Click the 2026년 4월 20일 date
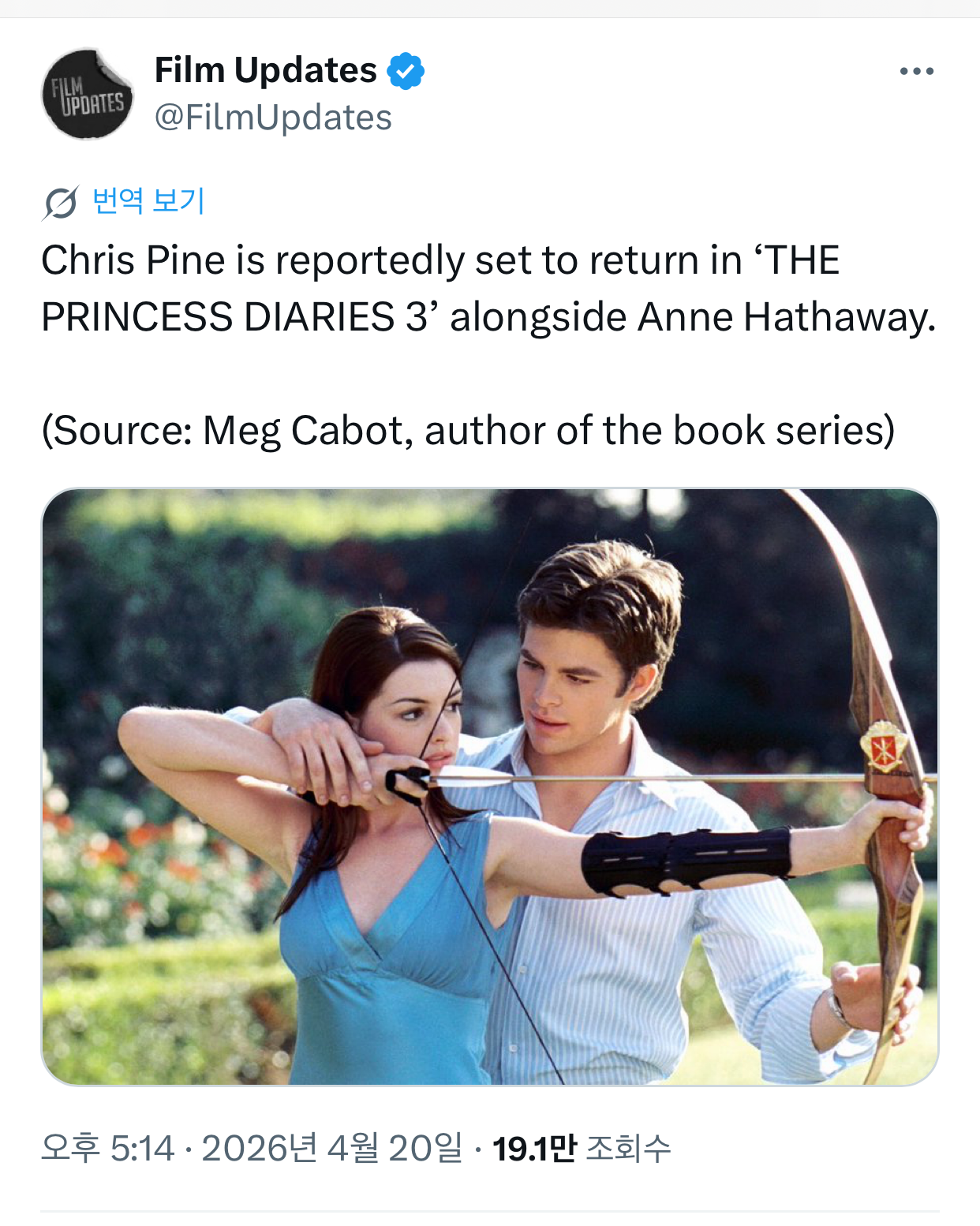 click(332, 1148)
